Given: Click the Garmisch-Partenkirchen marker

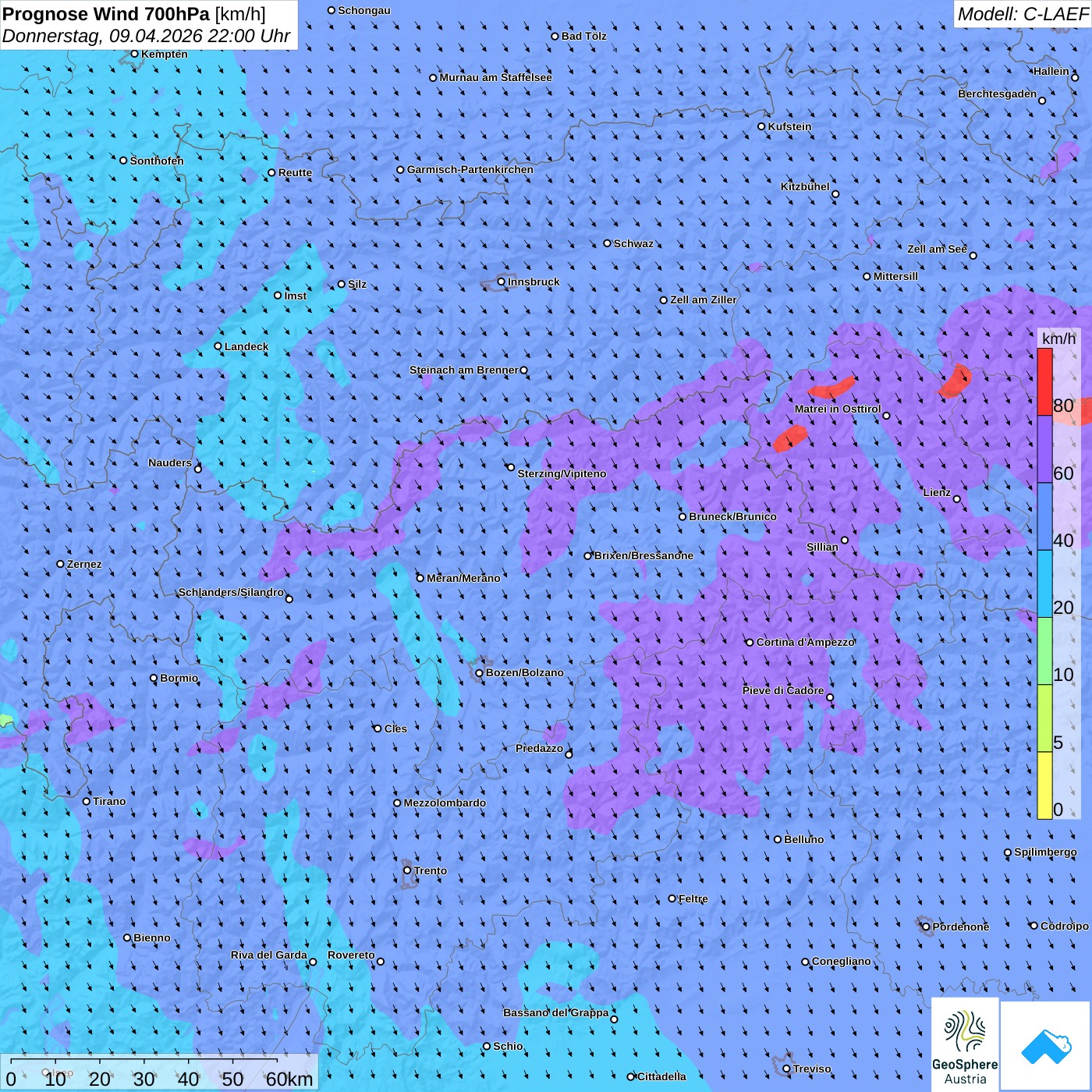Looking at the screenshot, I should point(401,169).
